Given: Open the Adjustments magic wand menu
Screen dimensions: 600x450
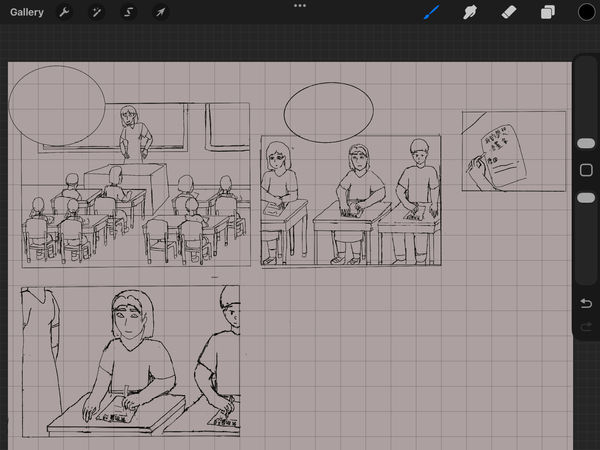Looking at the screenshot, I should (96, 12).
